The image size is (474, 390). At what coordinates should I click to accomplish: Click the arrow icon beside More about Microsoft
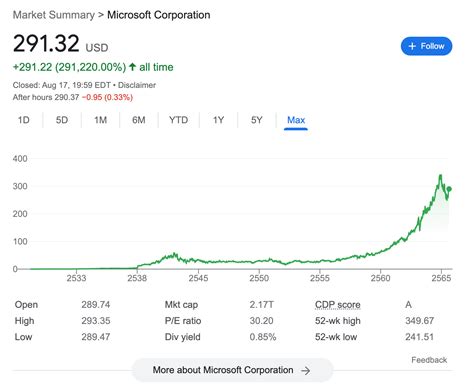click(x=305, y=371)
